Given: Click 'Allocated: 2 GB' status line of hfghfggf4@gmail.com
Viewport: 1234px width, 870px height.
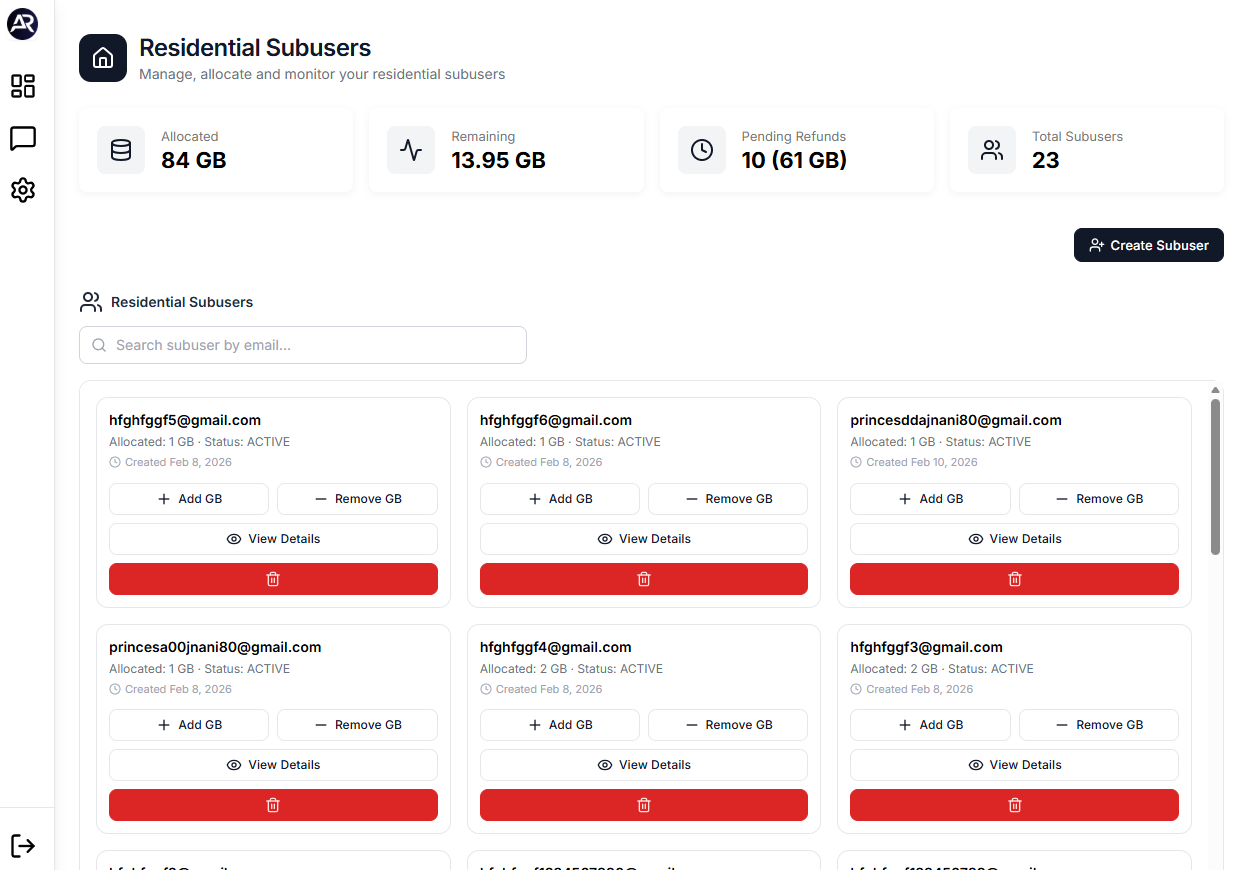Looking at the screenshot, I should coord(571,669).
